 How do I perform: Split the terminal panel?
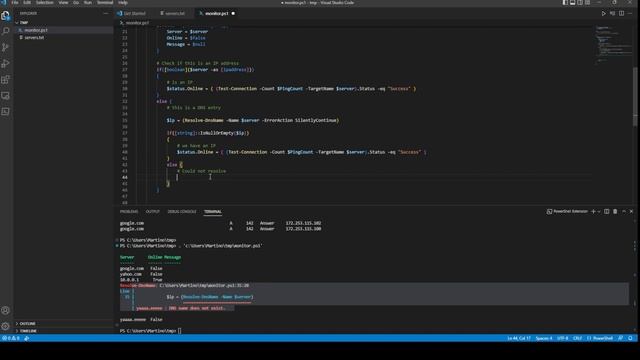(607, 211)
